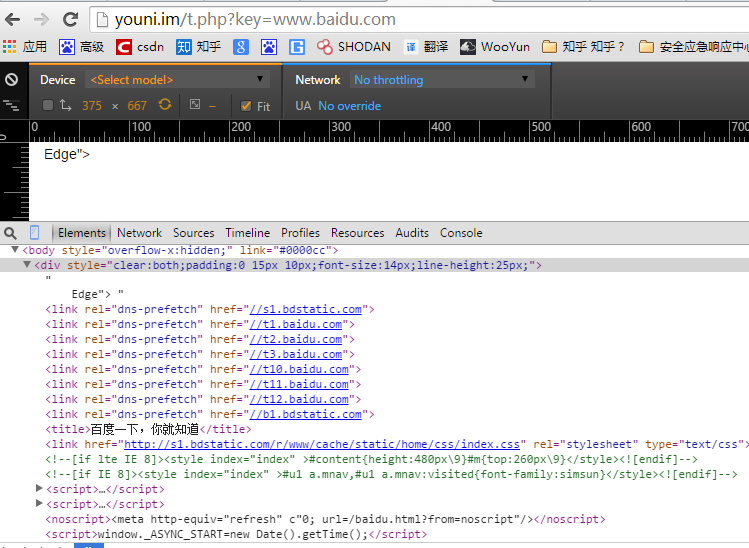Open the Sources tab
The height and width of the screenshot is (548, 749).
coord(193,233)
